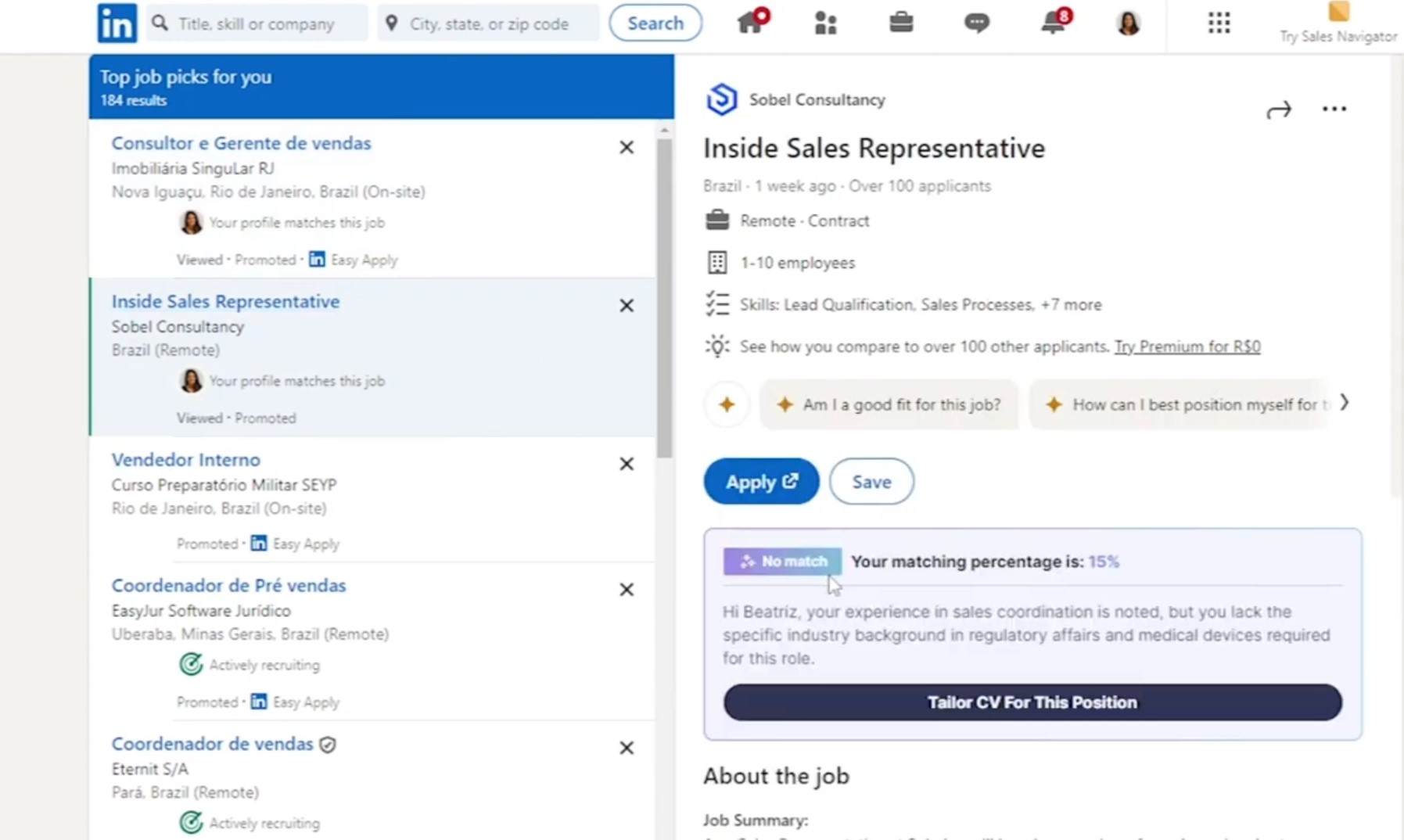
Task: Dismiss Inside Sales Representative job card
Action: tap(627, 306)
